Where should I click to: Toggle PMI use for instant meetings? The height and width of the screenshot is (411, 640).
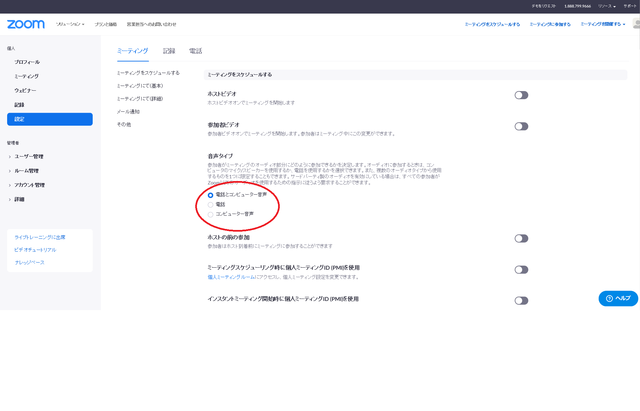point(520,300)
